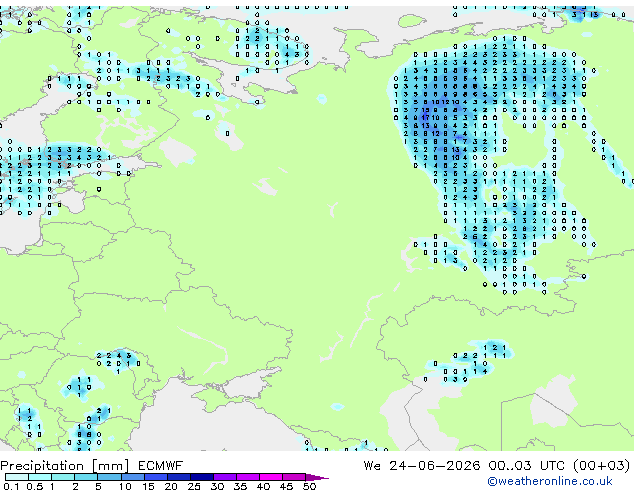Select the 35–40 mm legend color swatch
Viewport: 634px width, 490px height.
pos(247,477)
